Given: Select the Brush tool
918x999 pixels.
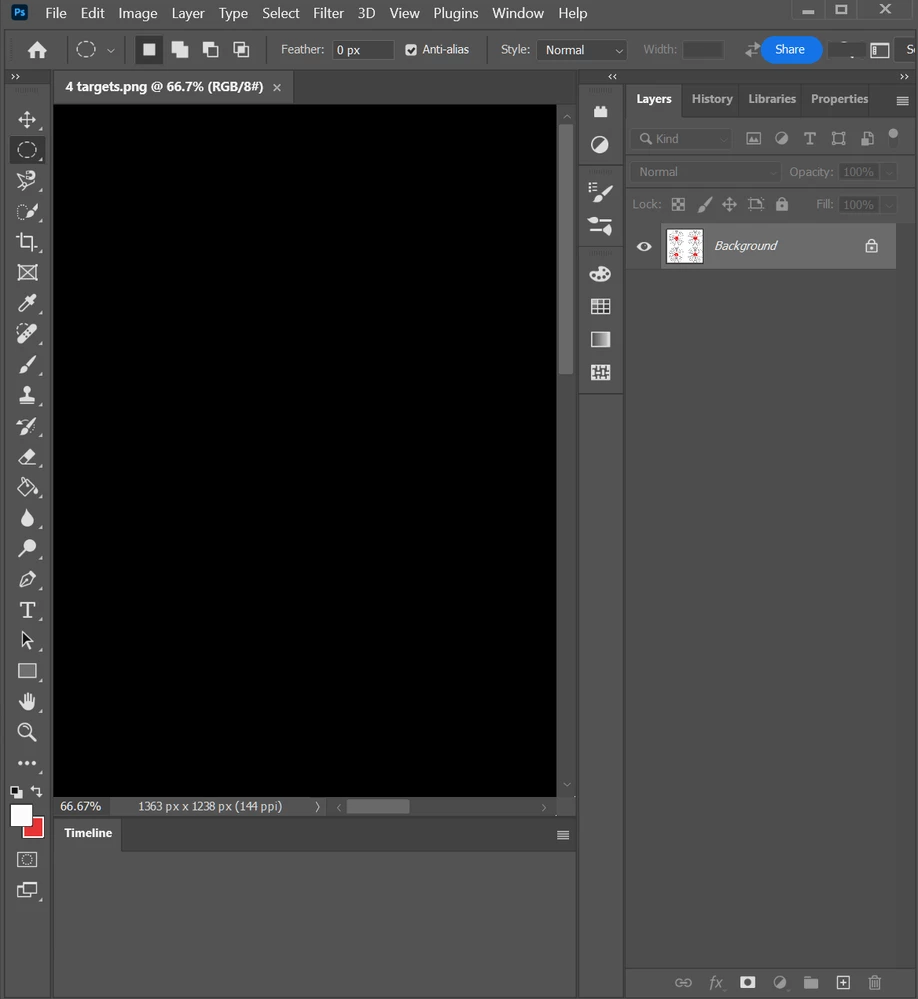Looking at the screenshot, I should click(x=27, y=364).
